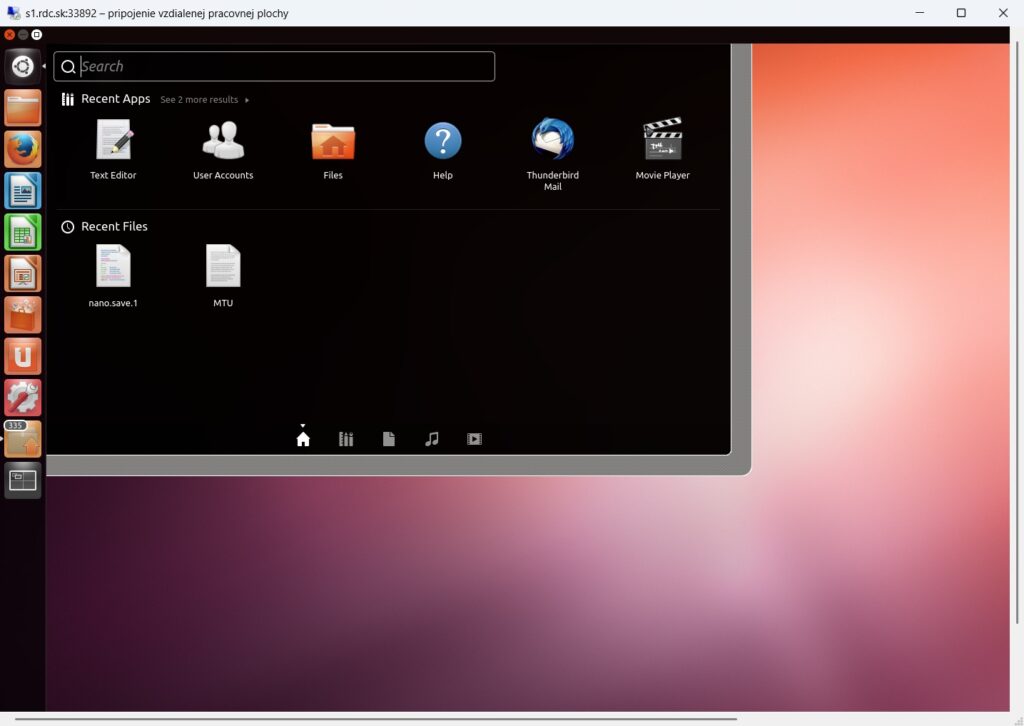Open LibreOffice Calc in the launcher

click(x=23, y=232)
